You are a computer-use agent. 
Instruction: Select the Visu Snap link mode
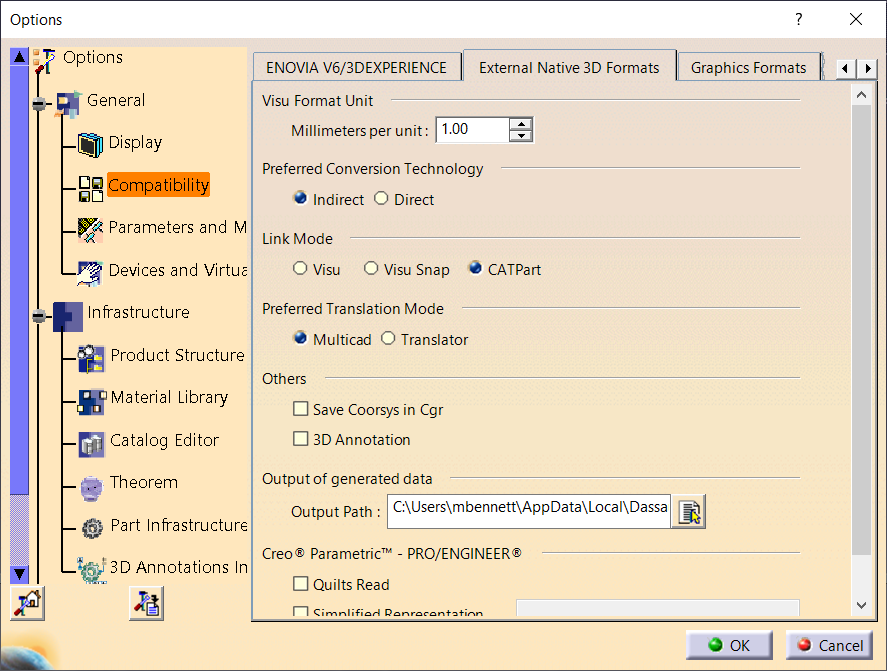[x=371, y=268]
